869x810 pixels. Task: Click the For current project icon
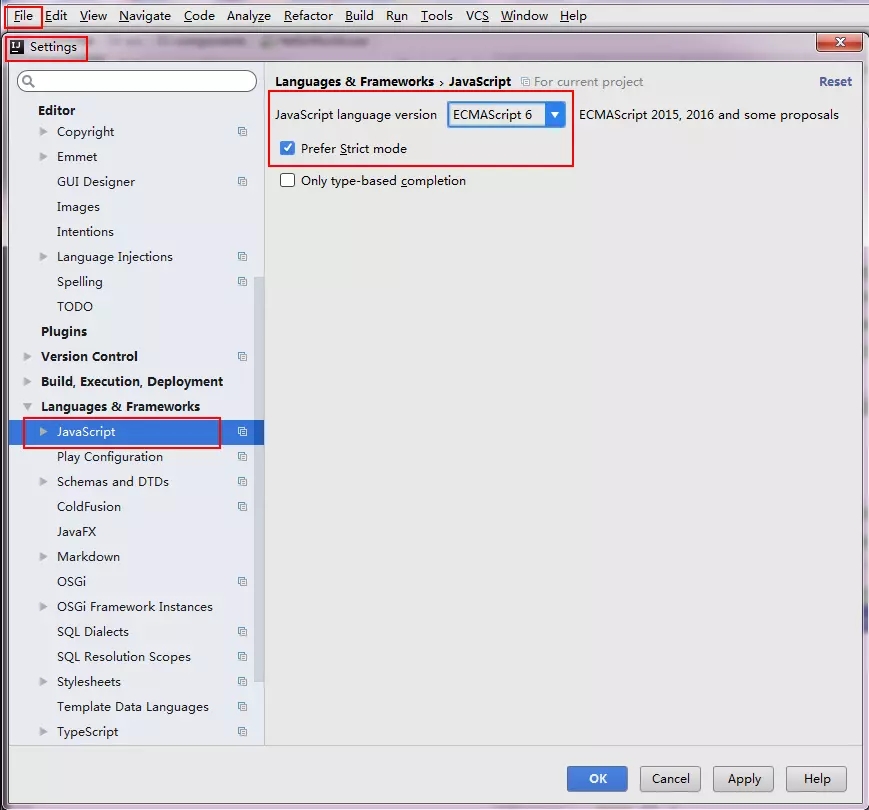pyautogui.click(x=525, y=81)
